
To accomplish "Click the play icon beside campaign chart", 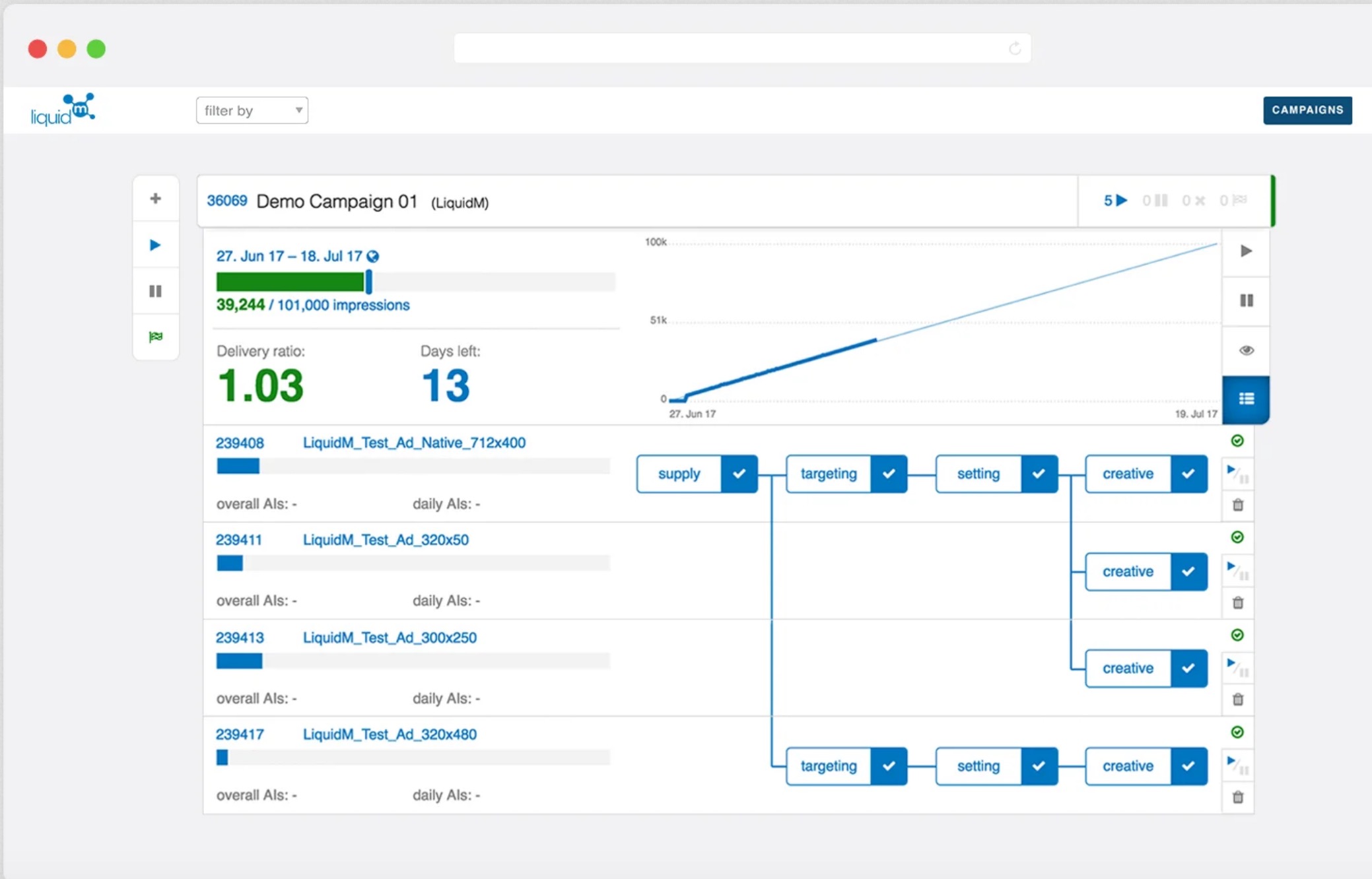I will (x=1246, y=251).
